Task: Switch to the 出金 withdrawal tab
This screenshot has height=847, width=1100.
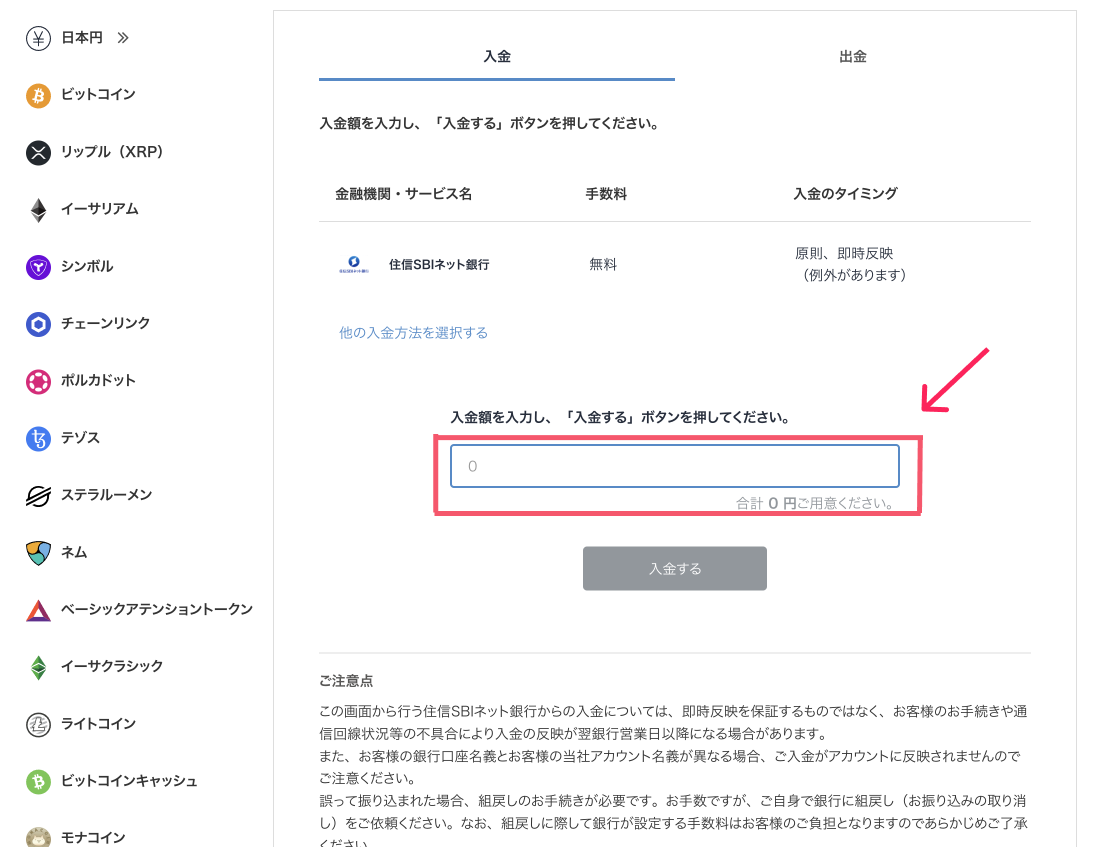Action: tap(852, 57)
